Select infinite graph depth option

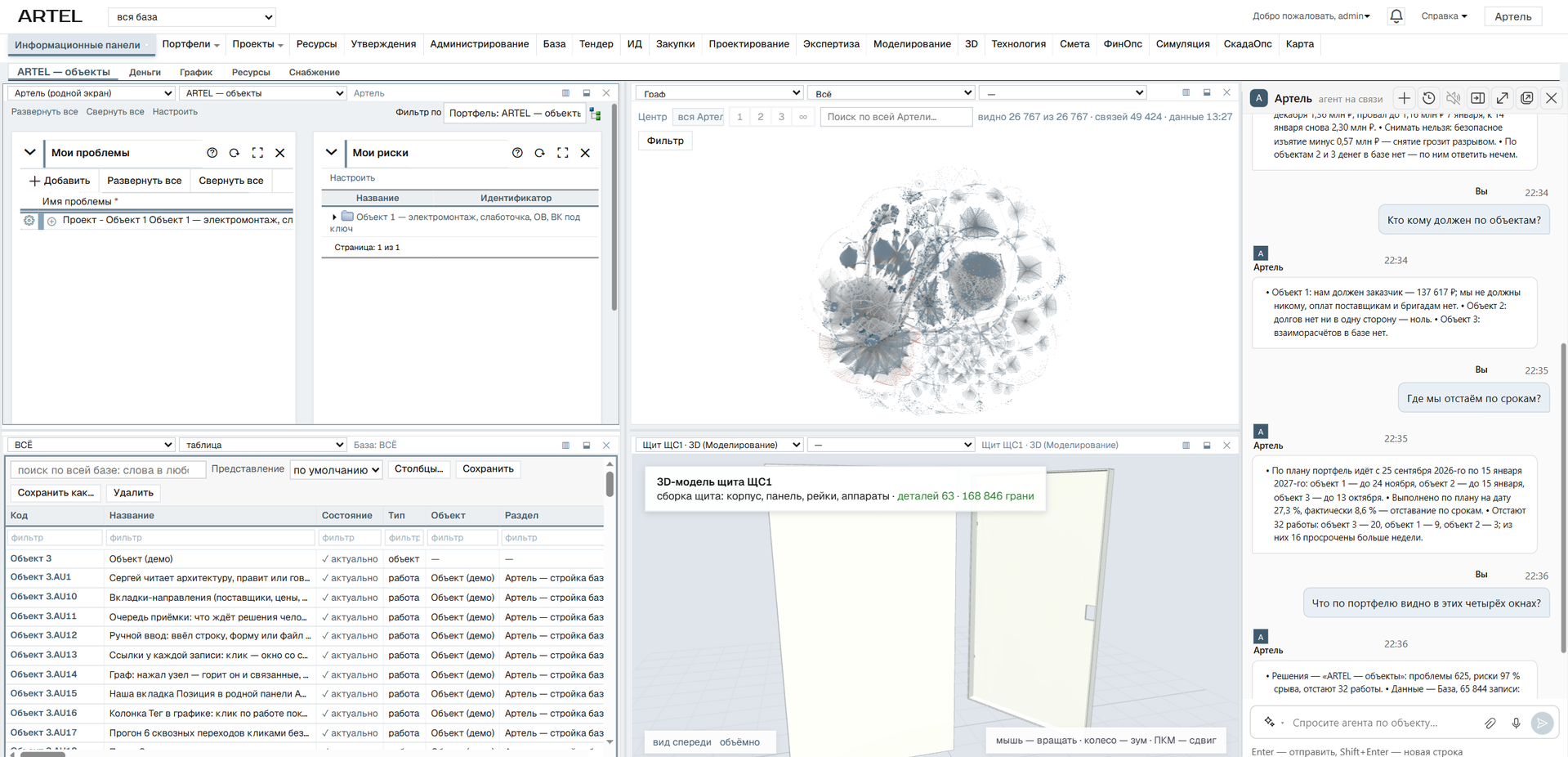pos(802,117)
